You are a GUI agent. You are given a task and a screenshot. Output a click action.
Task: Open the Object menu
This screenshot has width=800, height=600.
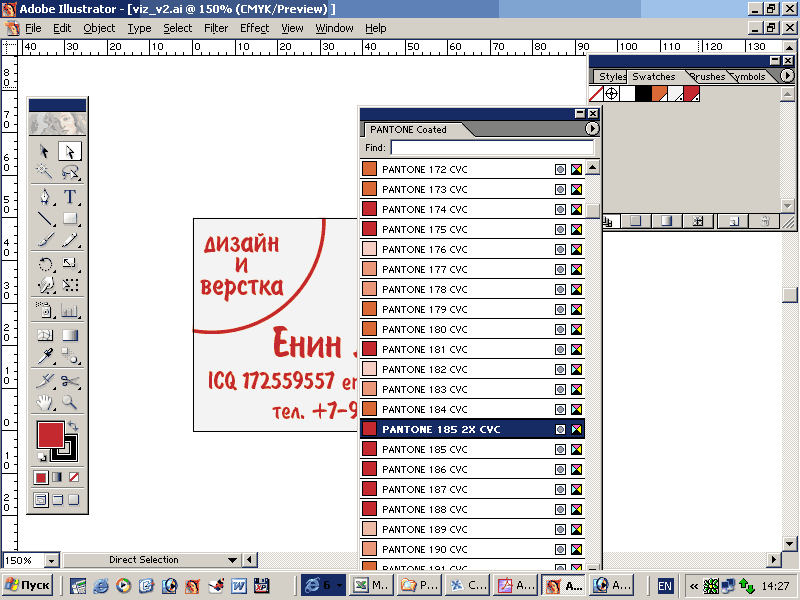[99, 28]
